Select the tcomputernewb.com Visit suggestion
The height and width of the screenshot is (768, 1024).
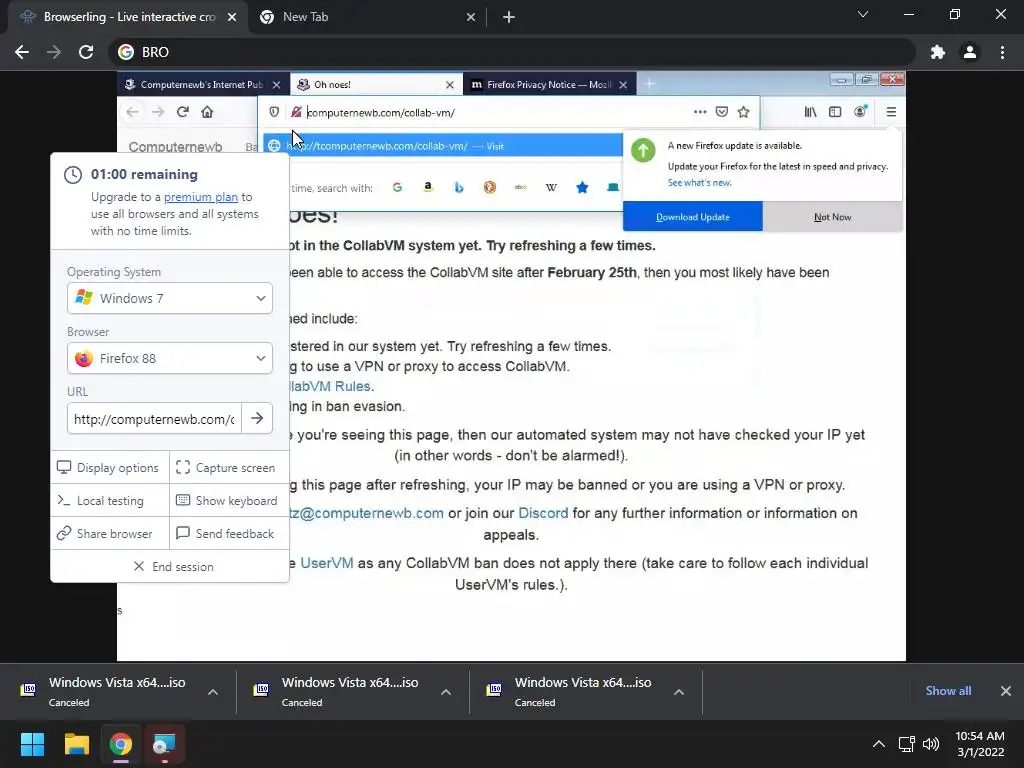tap(443, 146)
